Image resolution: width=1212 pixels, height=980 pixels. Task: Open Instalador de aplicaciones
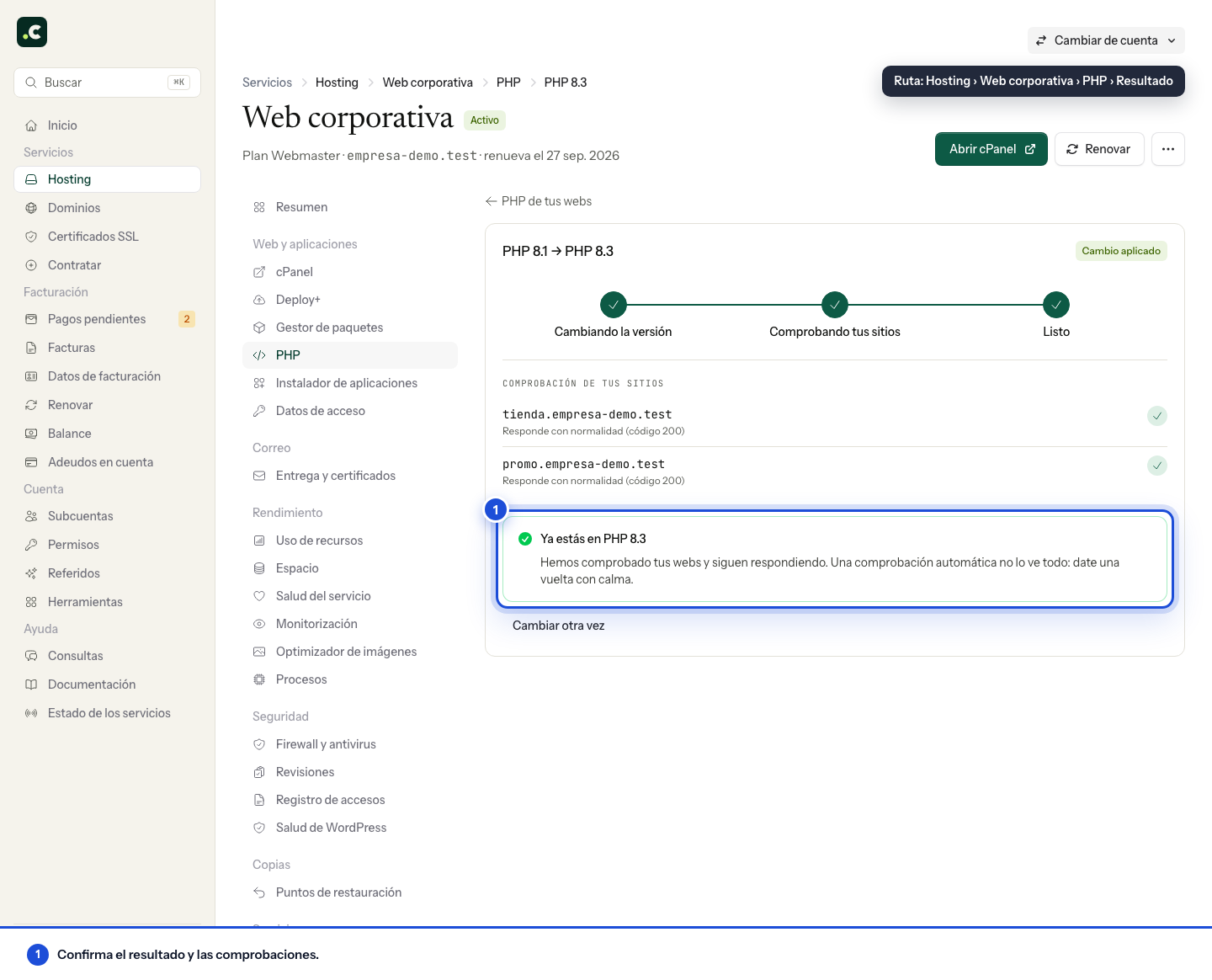(x=350, y=383)
